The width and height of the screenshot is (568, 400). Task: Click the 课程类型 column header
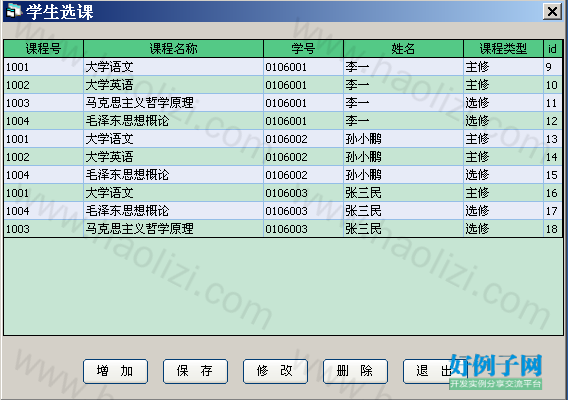click(x=504, y=49)
